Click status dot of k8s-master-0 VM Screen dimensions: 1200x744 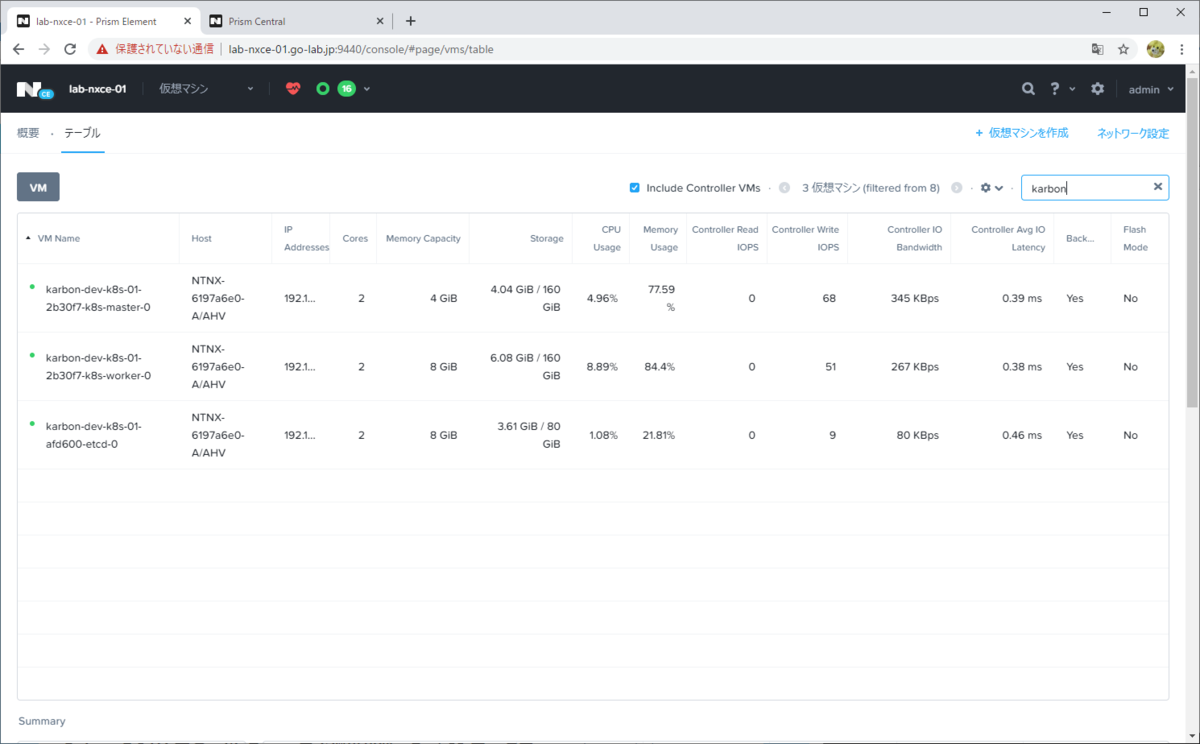point(32,287)
